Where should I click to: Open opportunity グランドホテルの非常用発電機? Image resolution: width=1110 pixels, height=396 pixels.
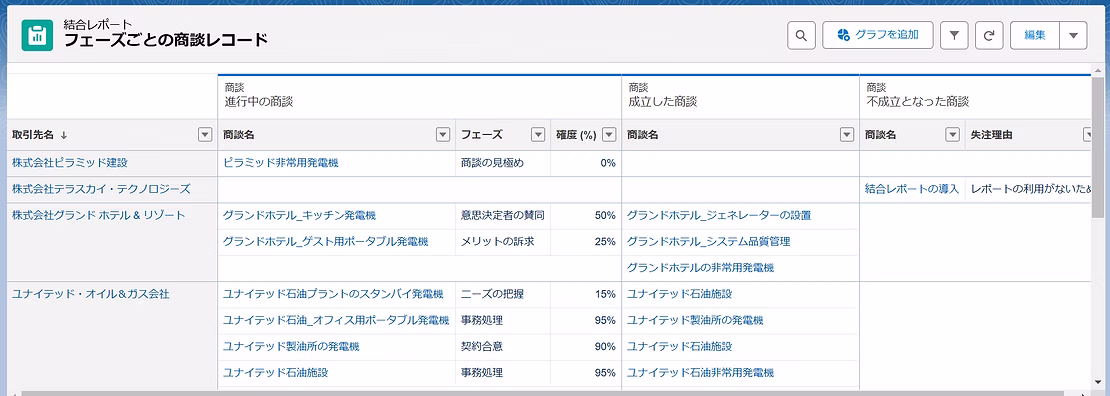pyautogui.click(x=700, y=267)
